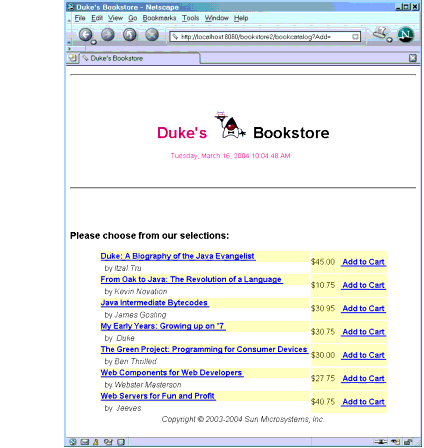424x448 pixels.
Task: Click the Navigator icon in the status bar
Action: (73, 442)
